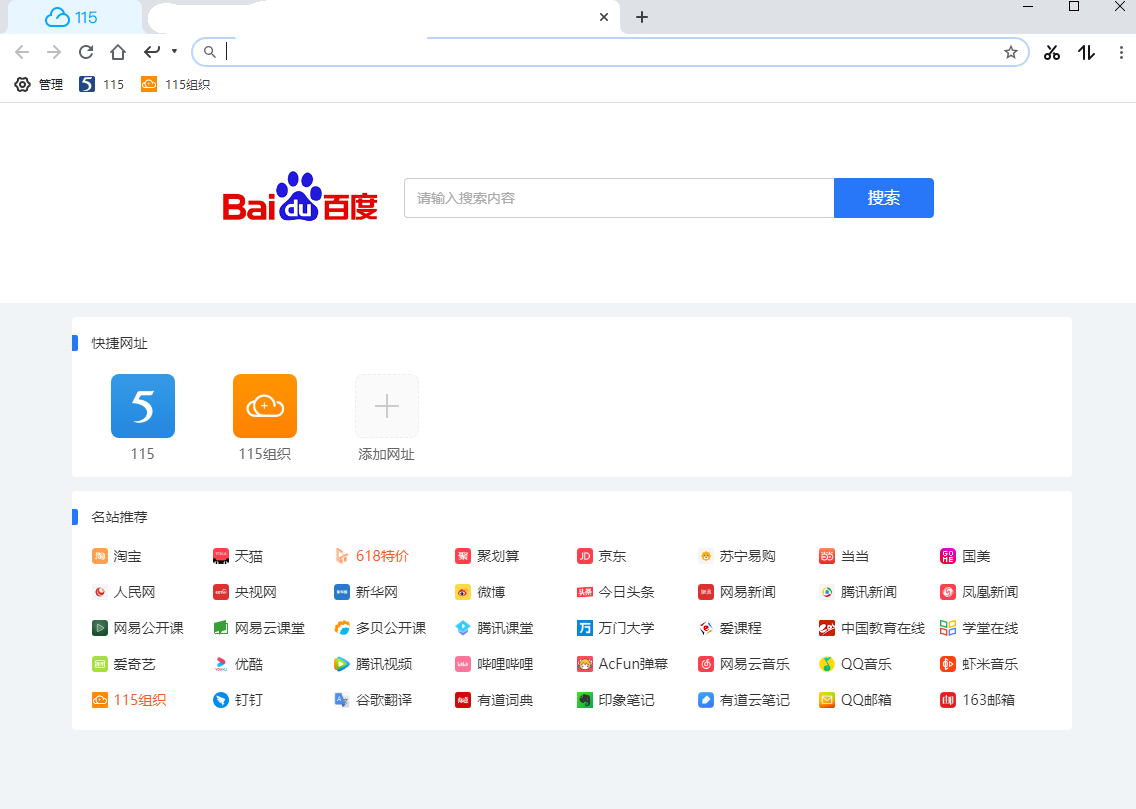Open the 聚划算 site link
This screenshot has height=809, width=1136.
(487, 556)
